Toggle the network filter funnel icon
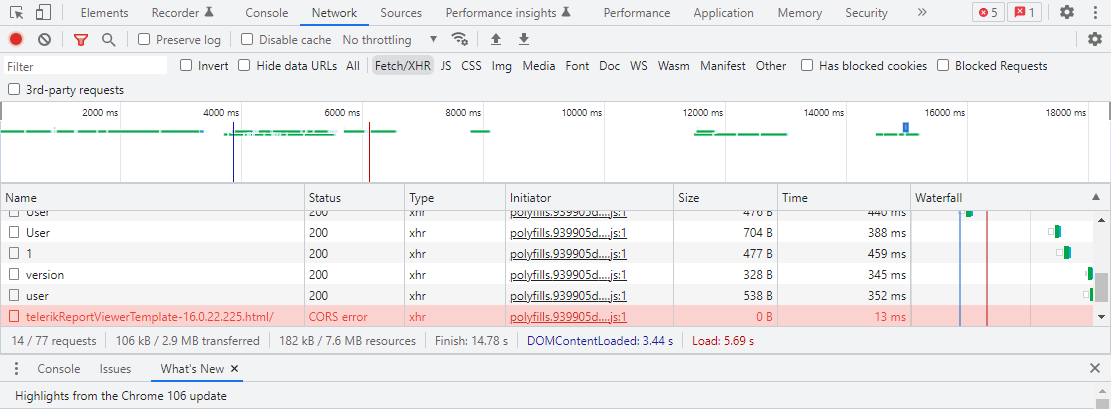1111x409 pixels. coord(81,39)
